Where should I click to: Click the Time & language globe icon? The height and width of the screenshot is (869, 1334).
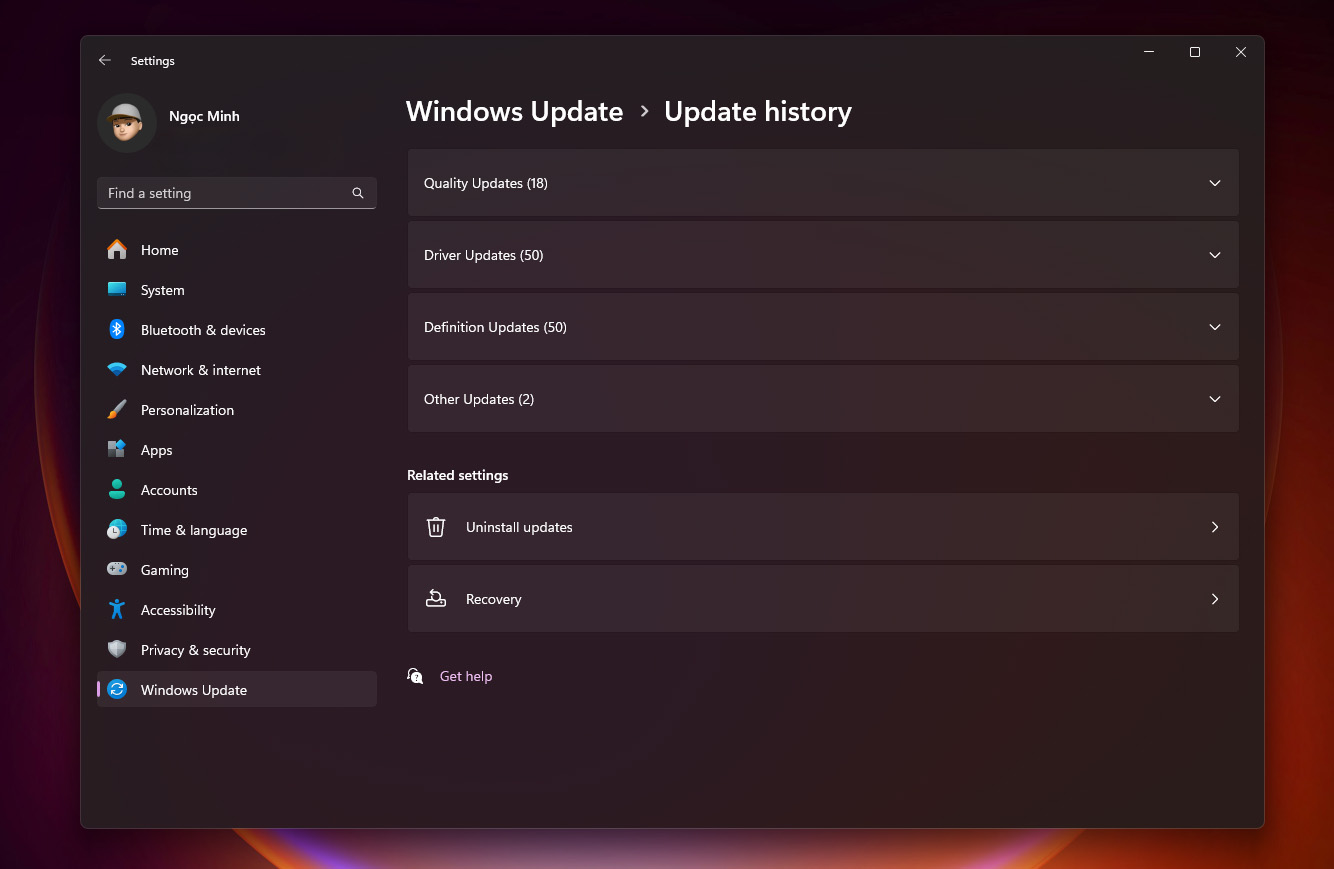tap(117, 529)
